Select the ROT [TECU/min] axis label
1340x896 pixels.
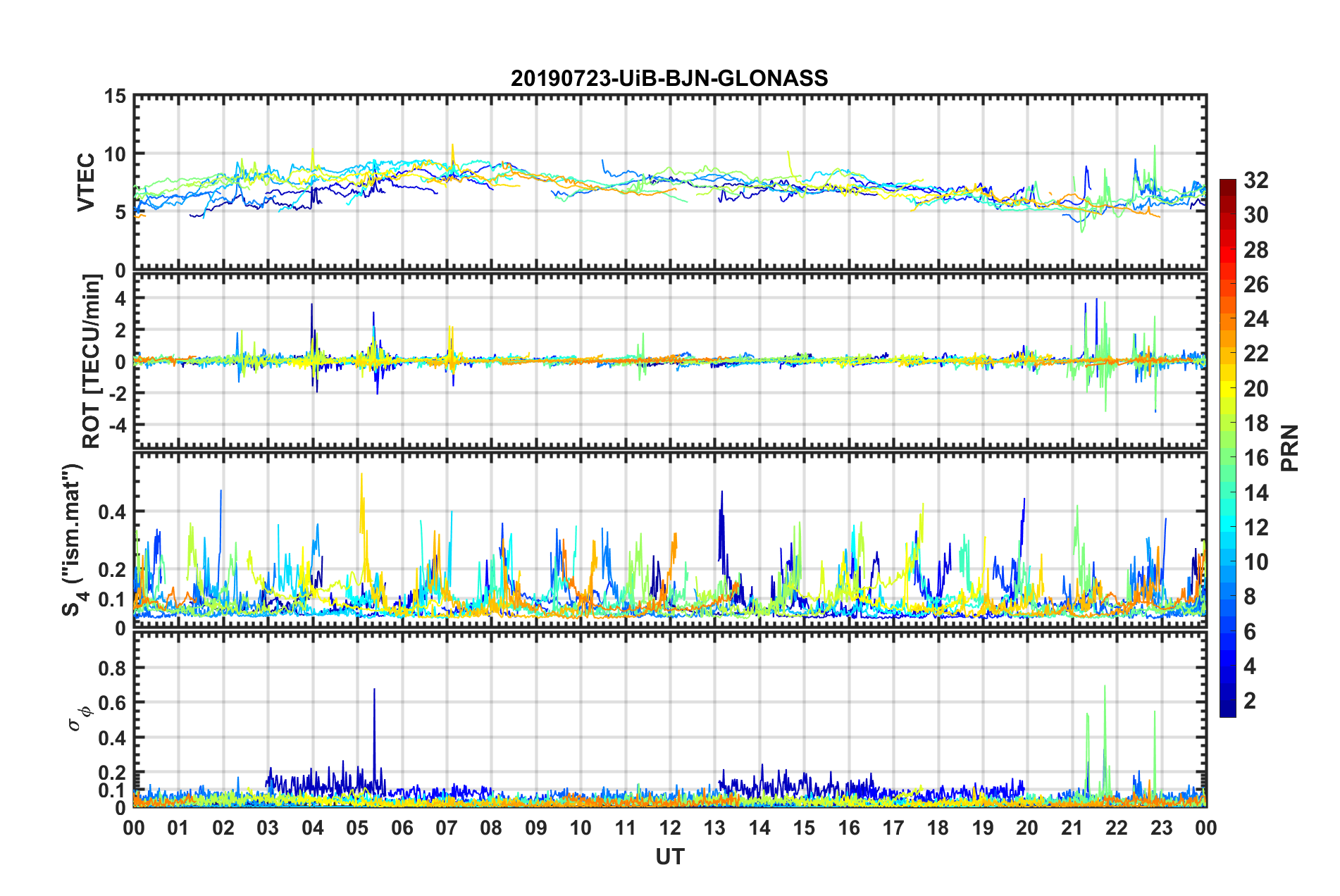[x=92, y=361]
